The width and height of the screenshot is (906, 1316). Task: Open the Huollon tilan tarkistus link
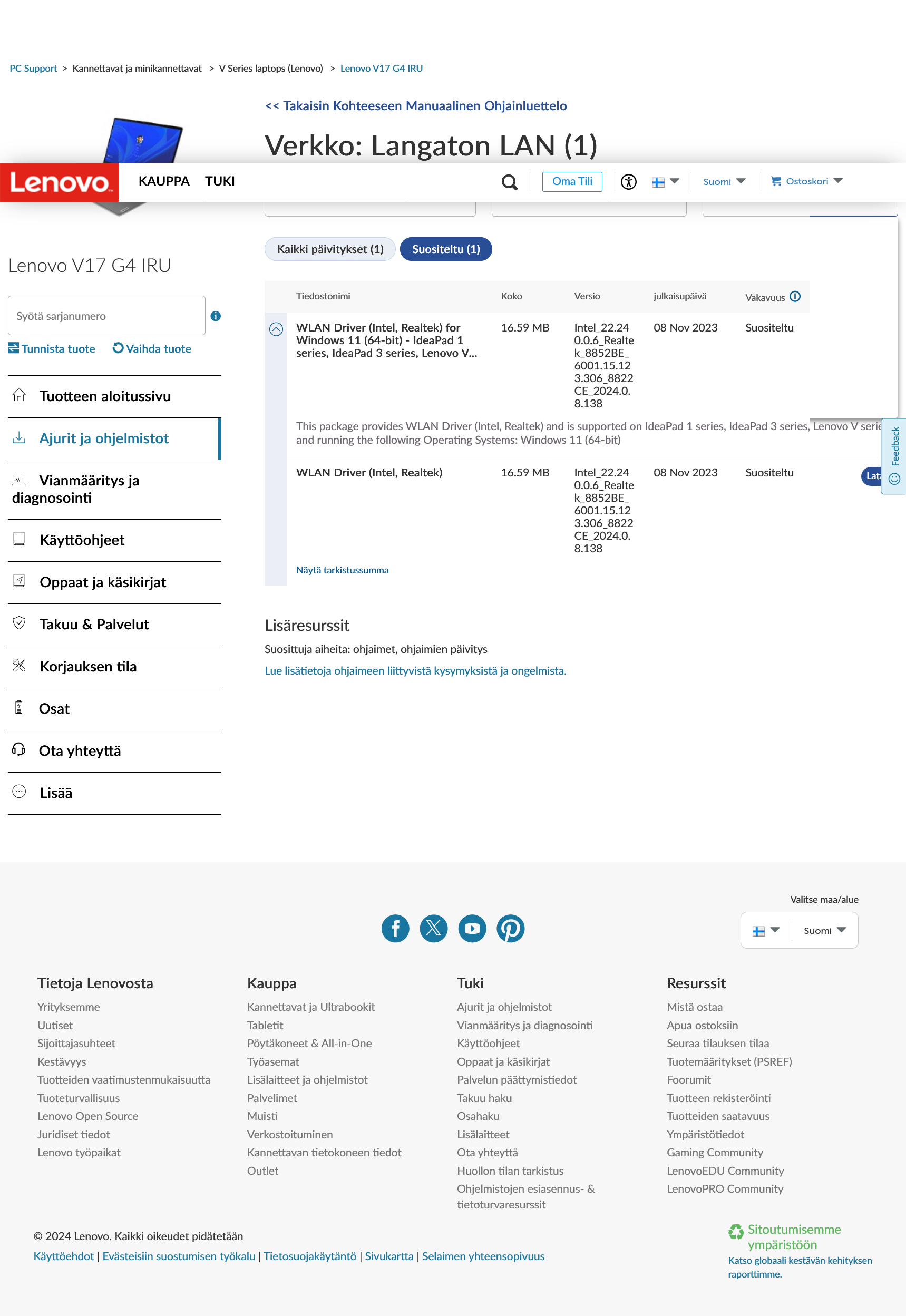tap(510, 1171)
